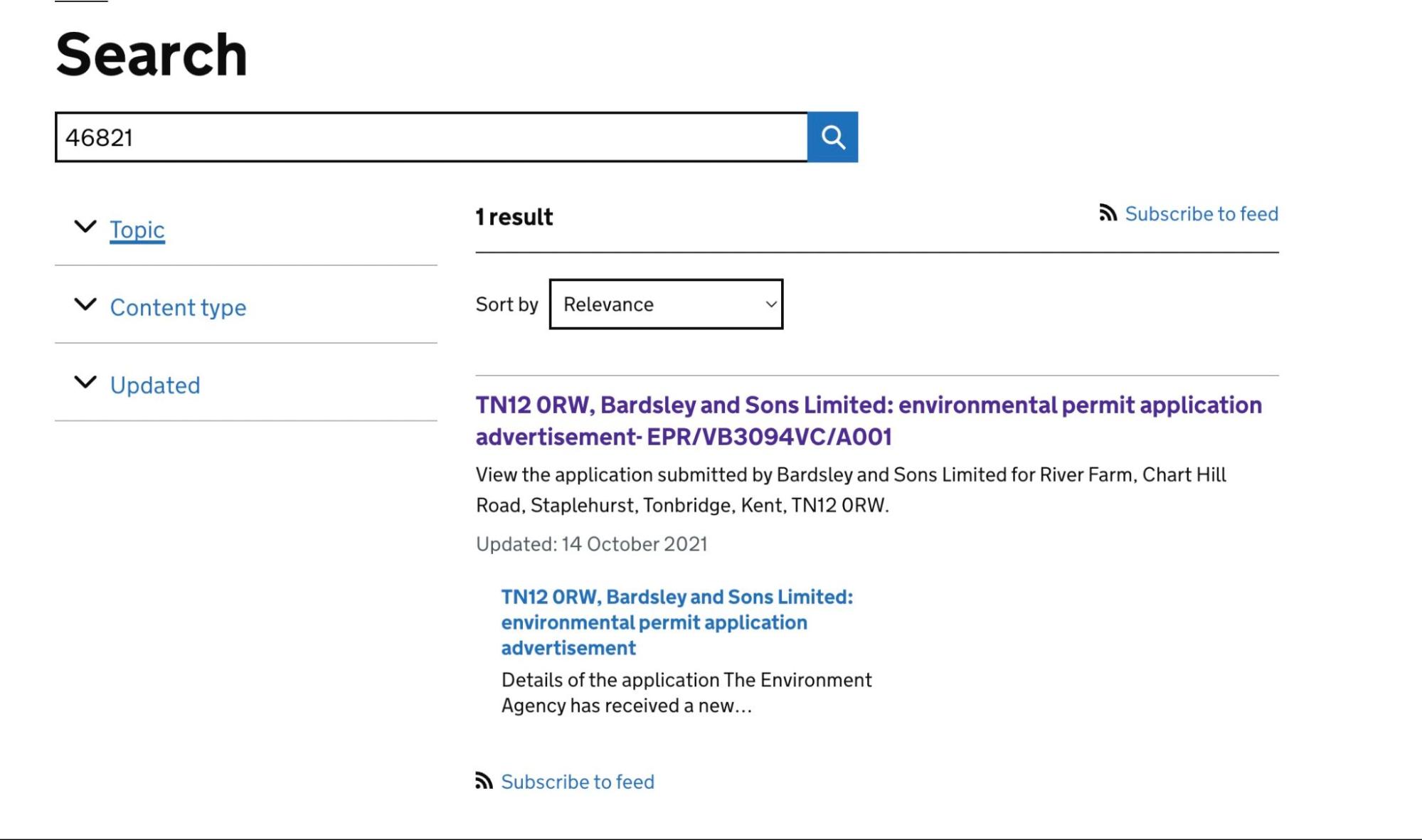1422x840 pixels.
Task: Click the 'Updated: 14 October 2021' text
Action: (x=591, y=543)
